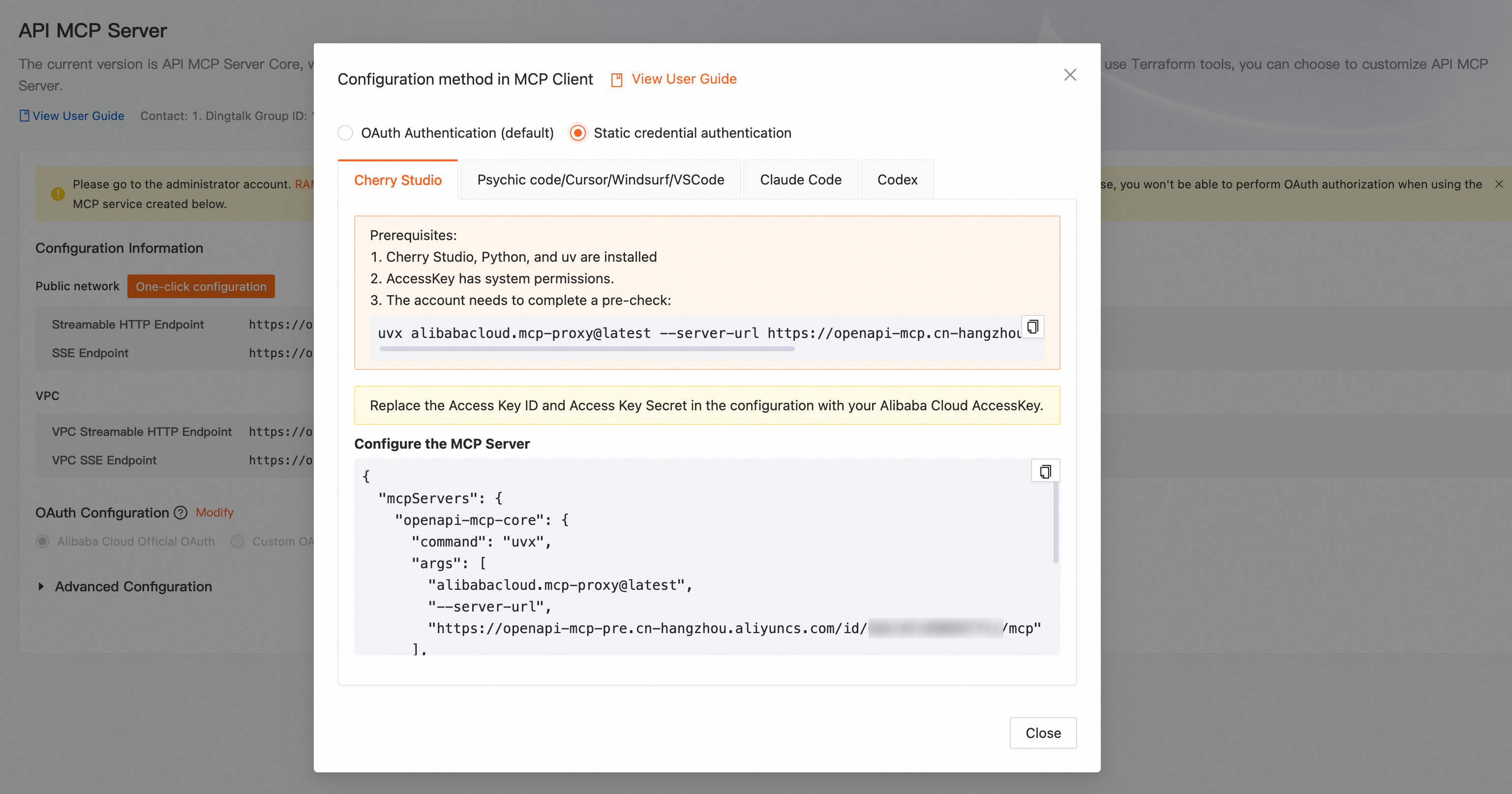Open View User Guide link in dialog
This screenshot has width=1512, height=794.
point(684,79)
